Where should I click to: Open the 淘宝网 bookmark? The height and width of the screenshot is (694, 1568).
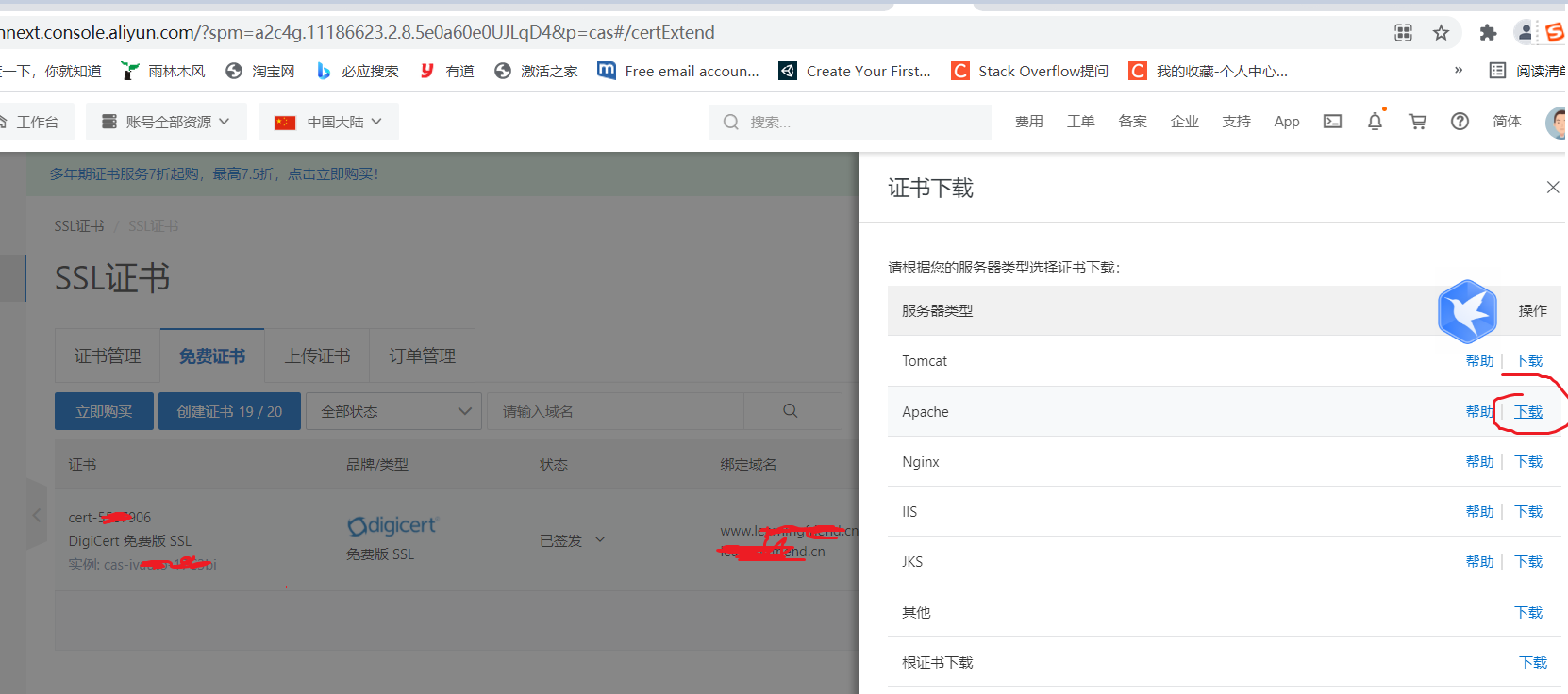click(260, 71)
